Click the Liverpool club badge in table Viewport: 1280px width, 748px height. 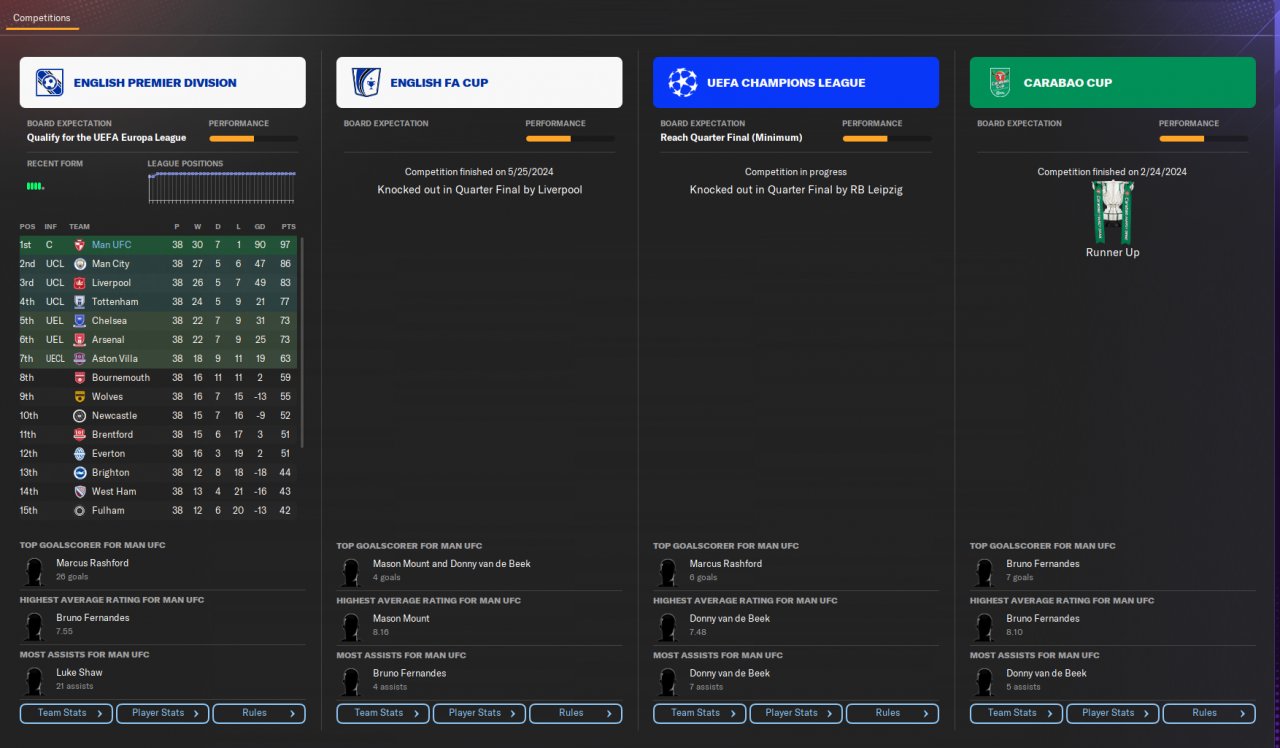pos(80,283)
